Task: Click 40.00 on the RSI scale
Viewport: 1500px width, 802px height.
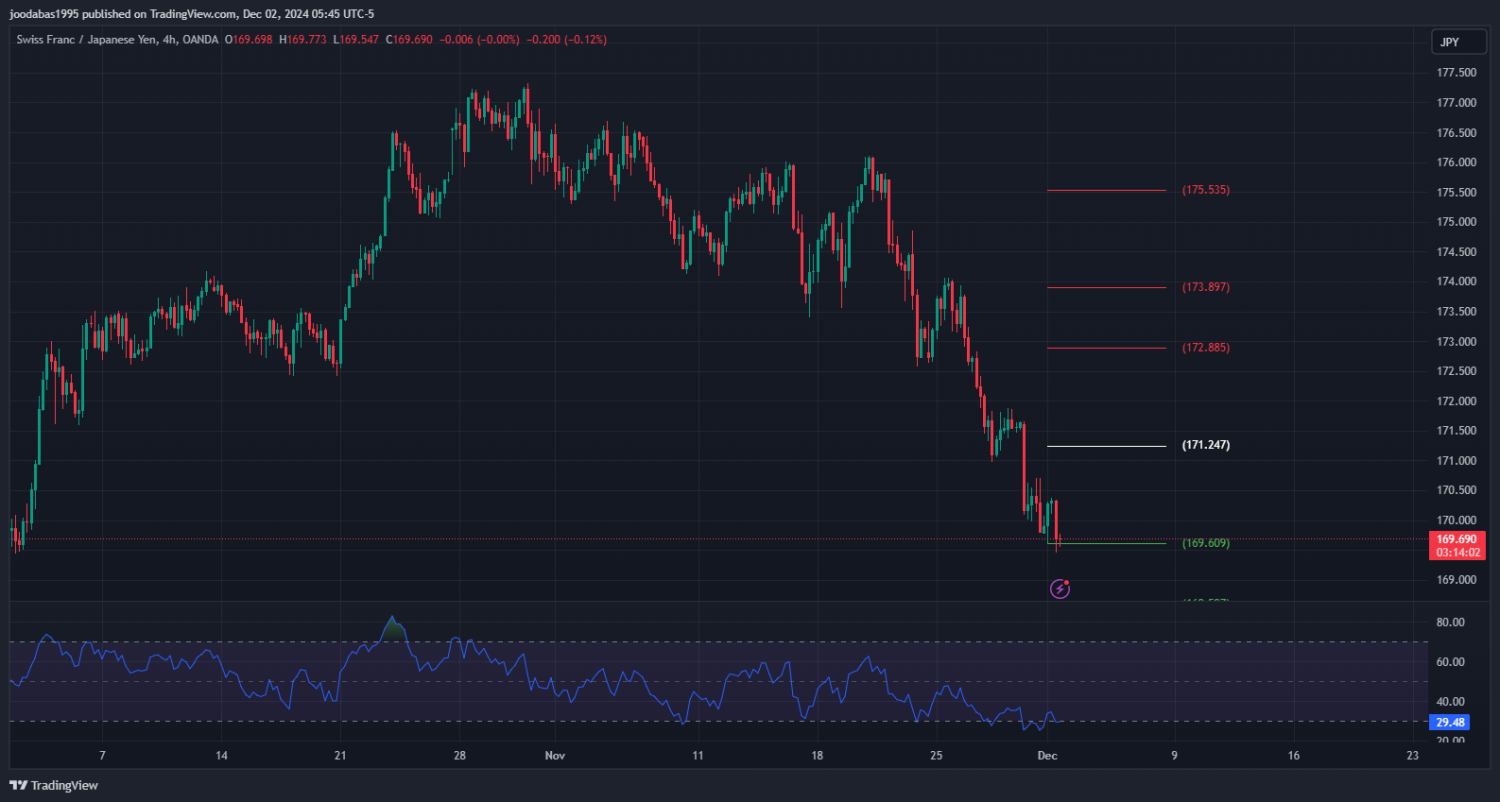Action: 1451,702
